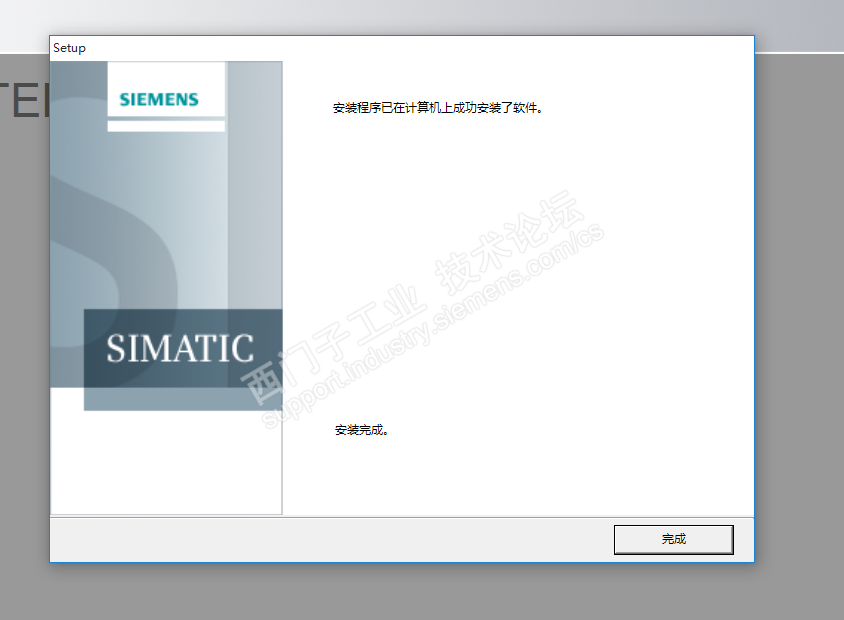
Task: Select the text 安装完成。
Action: click(362, 430)
